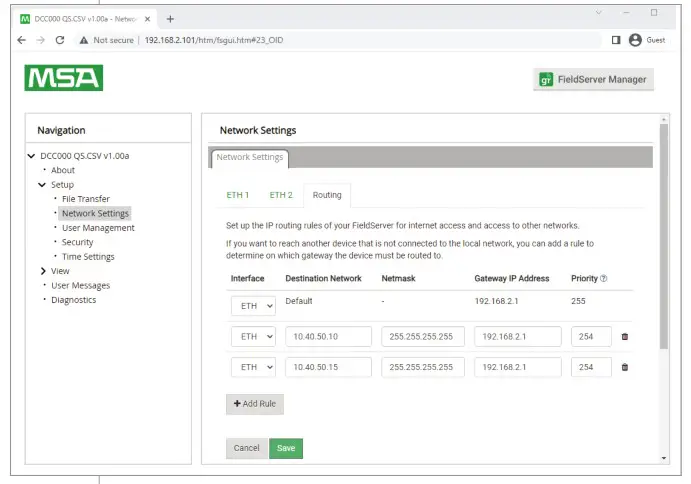Open Diagnostics in navigation

(x=74, y=300)
